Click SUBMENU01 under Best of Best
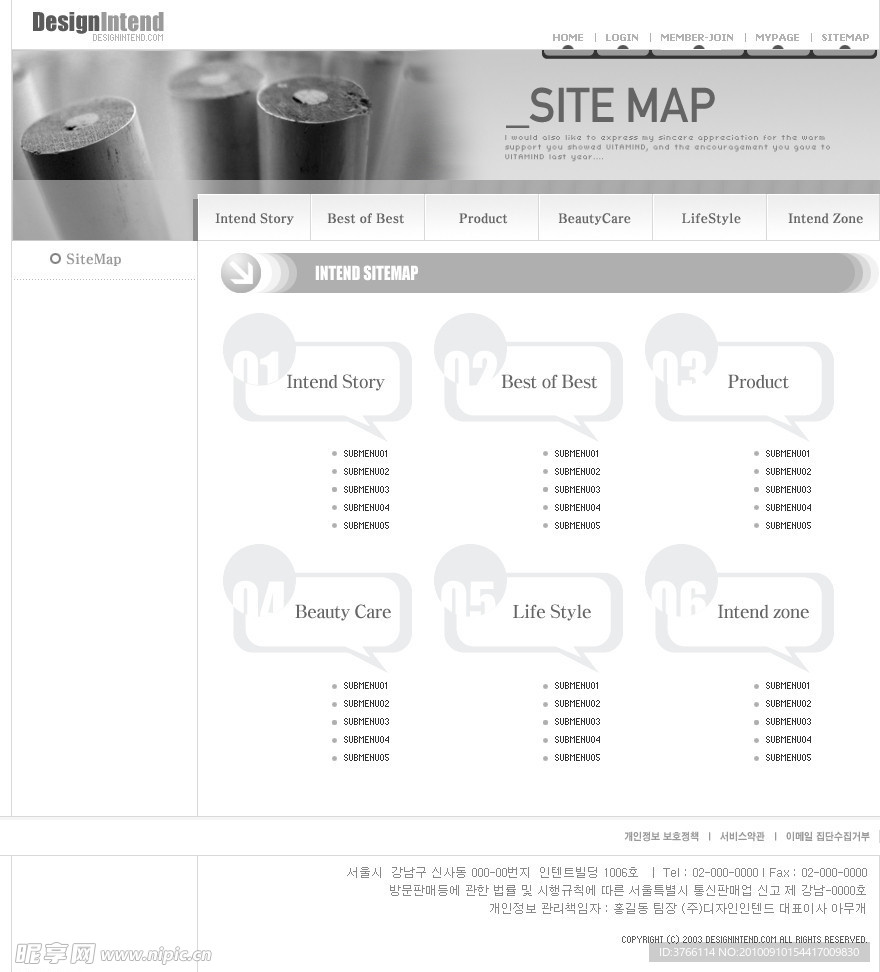The width and height of the screenshot is (880, 972). tap(576, 454)
